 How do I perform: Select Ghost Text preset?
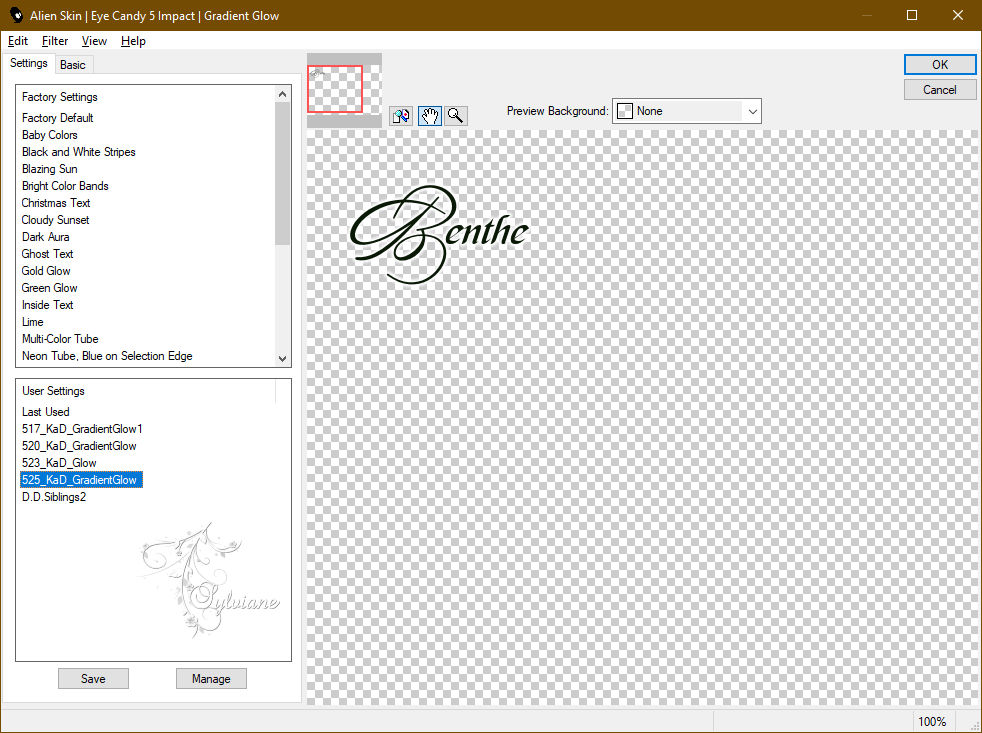coord(48,254)
